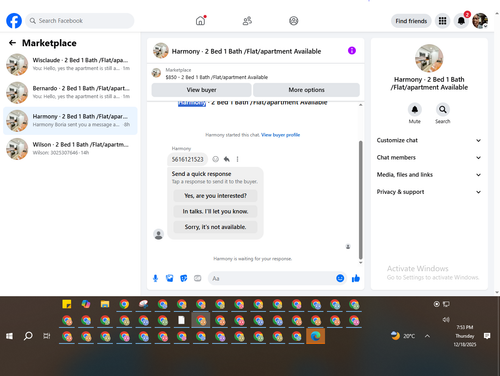Viewport: 500px width, 376px height.
Task: Open Facebook home via logo
Action: 14,21
